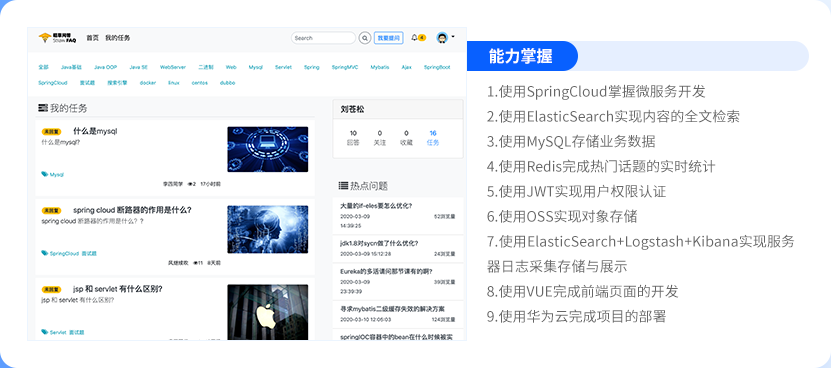Choose SpringCloud in the top tag list
This screenshot has height=368, width=831.
[52, 83]
